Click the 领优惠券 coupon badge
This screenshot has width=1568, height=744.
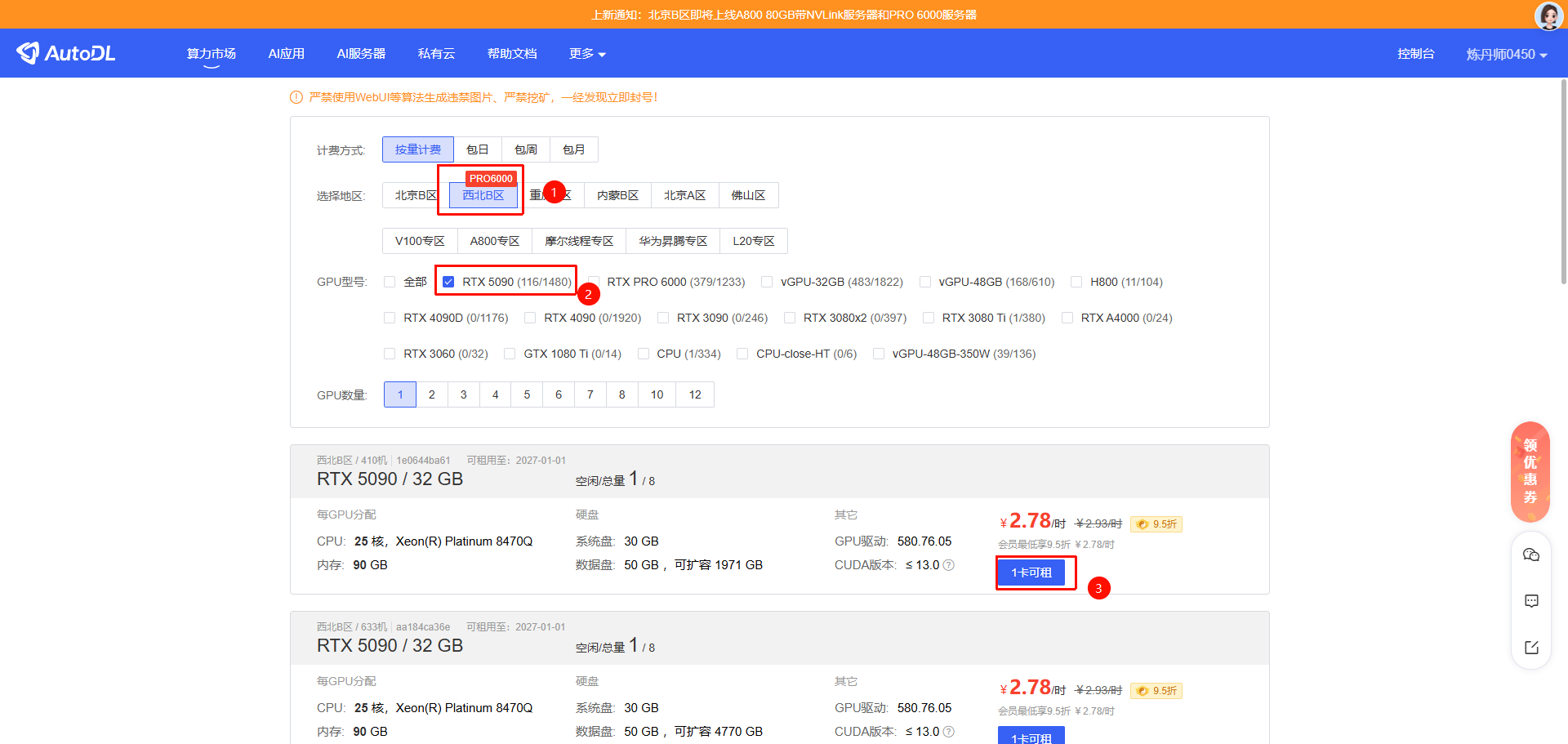[1530, 471]
